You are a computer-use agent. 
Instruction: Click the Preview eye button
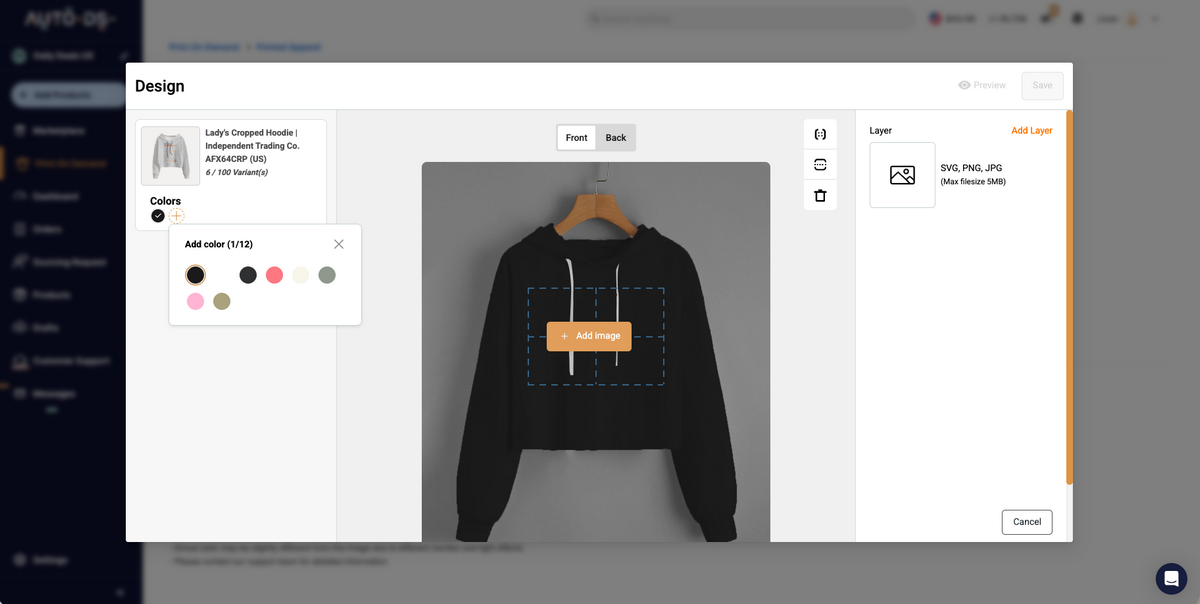(982, 85)
